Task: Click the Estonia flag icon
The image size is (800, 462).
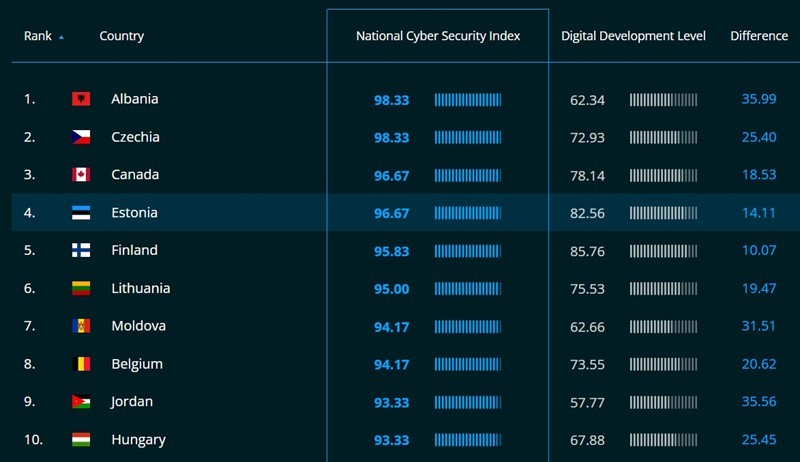Action: pos(81,213)
